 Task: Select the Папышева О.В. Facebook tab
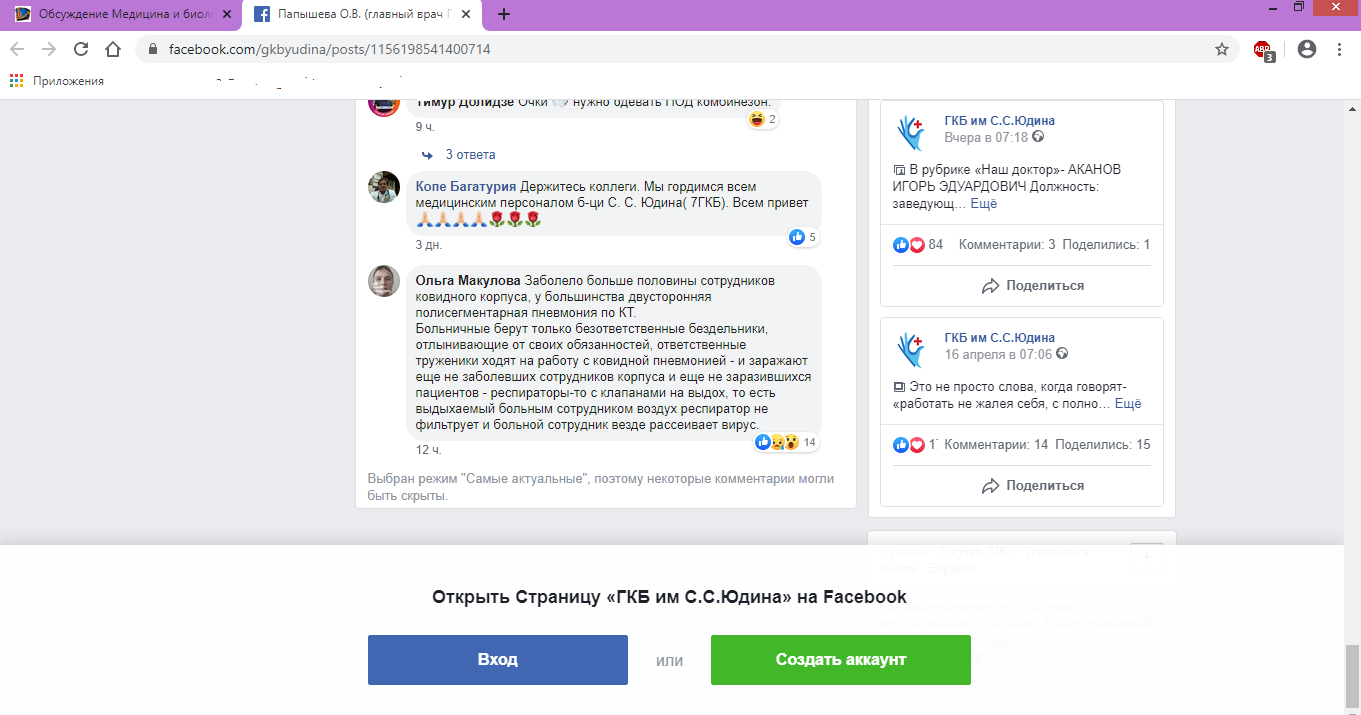coord(362,15)
